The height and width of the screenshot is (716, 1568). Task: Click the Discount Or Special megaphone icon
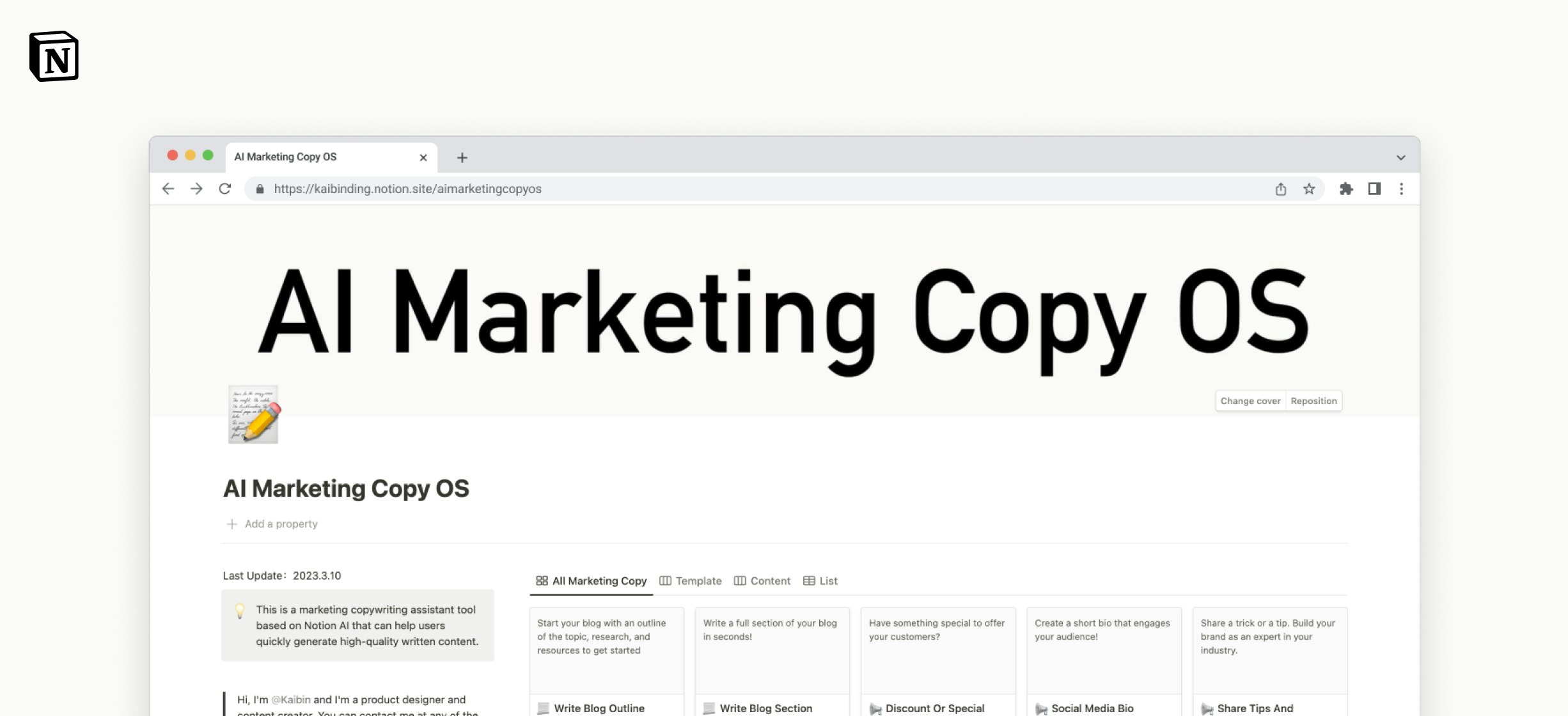point(875,708)
